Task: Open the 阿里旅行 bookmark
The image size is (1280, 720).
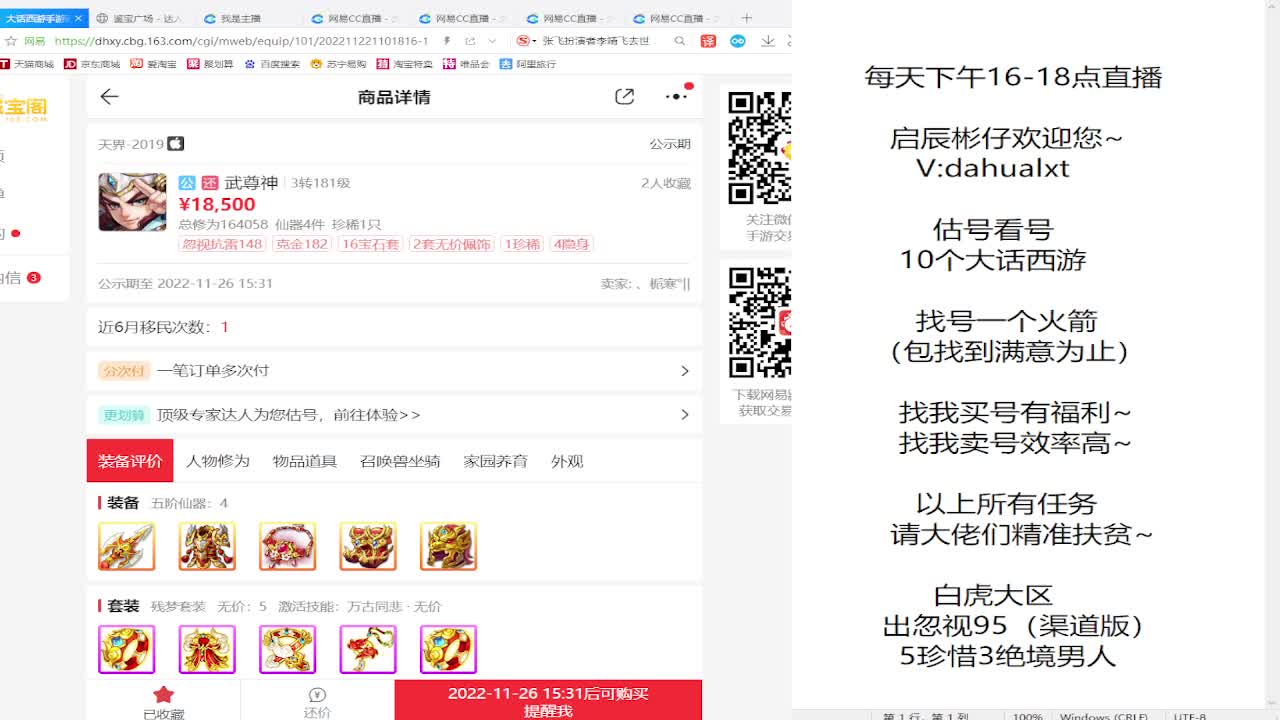Action: (x=528, y=64)
